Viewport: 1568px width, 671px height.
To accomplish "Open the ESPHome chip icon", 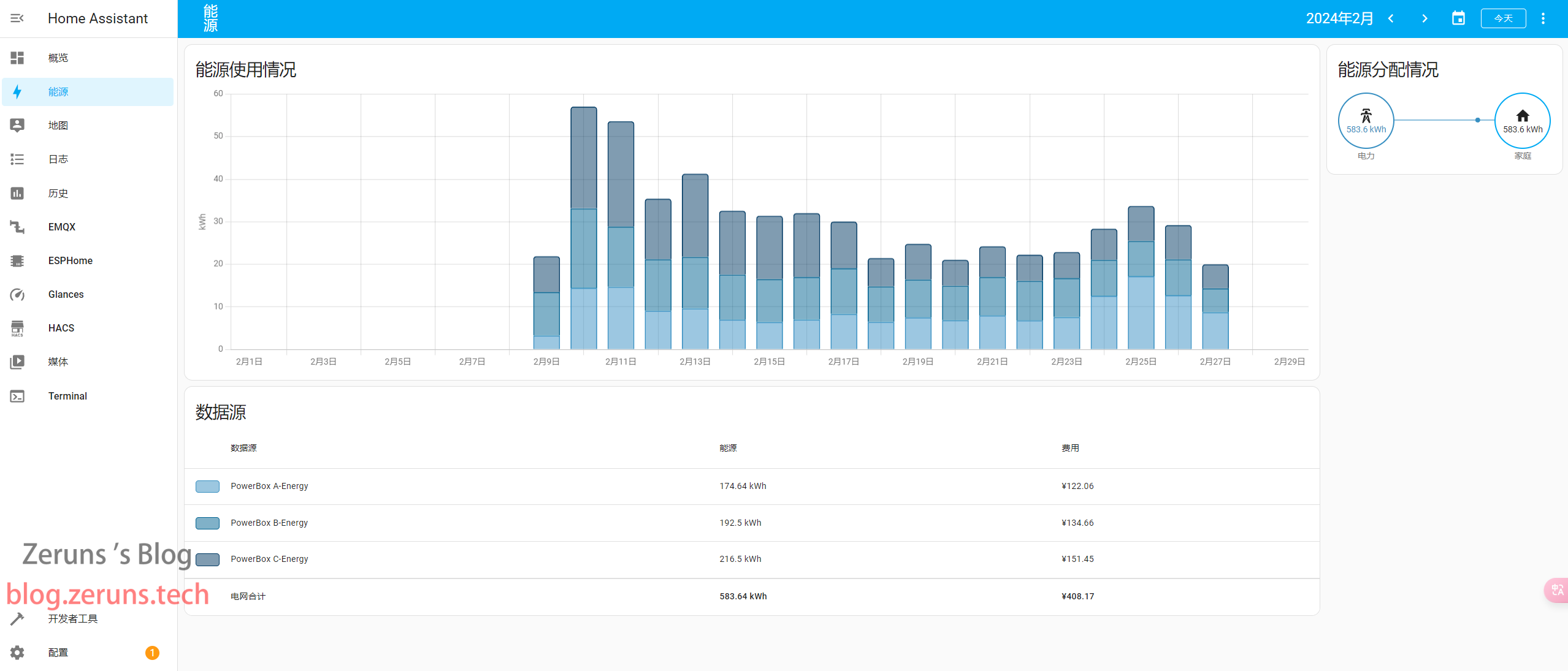I will tap(17, 261).
